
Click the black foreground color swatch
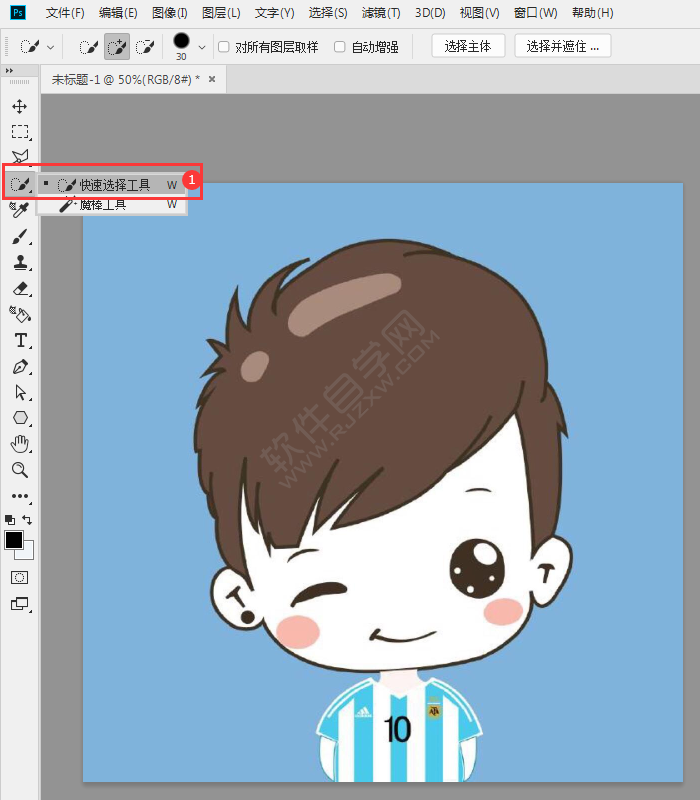(x=14, y=540)
